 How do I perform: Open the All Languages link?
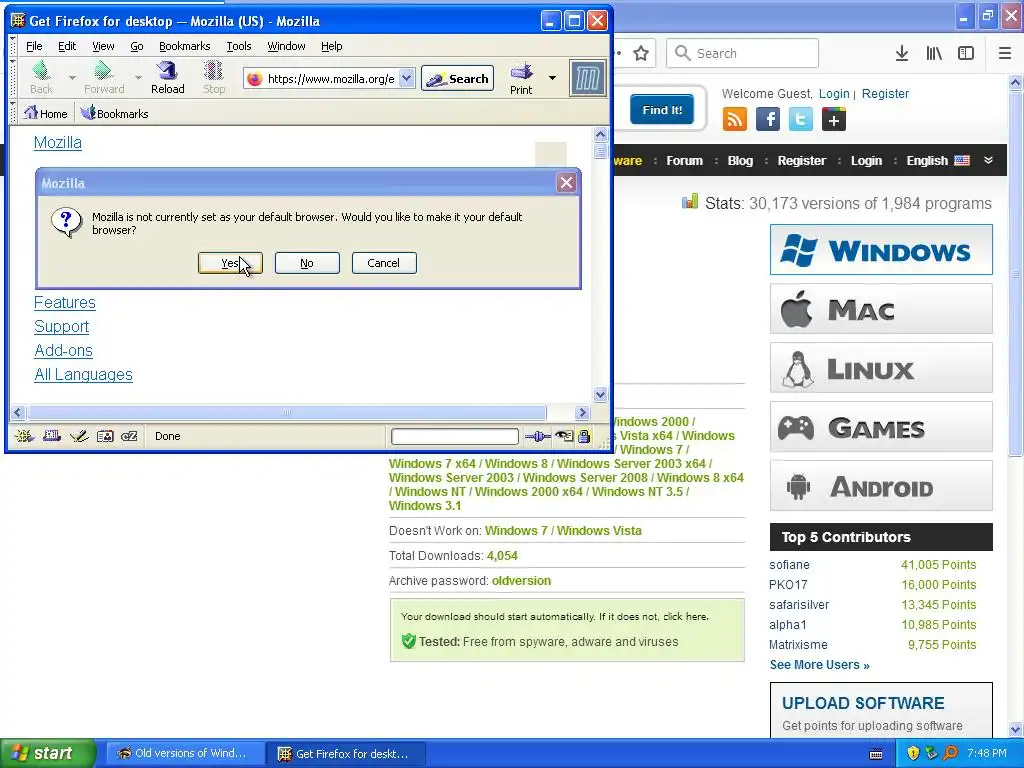tap(83, 375)
